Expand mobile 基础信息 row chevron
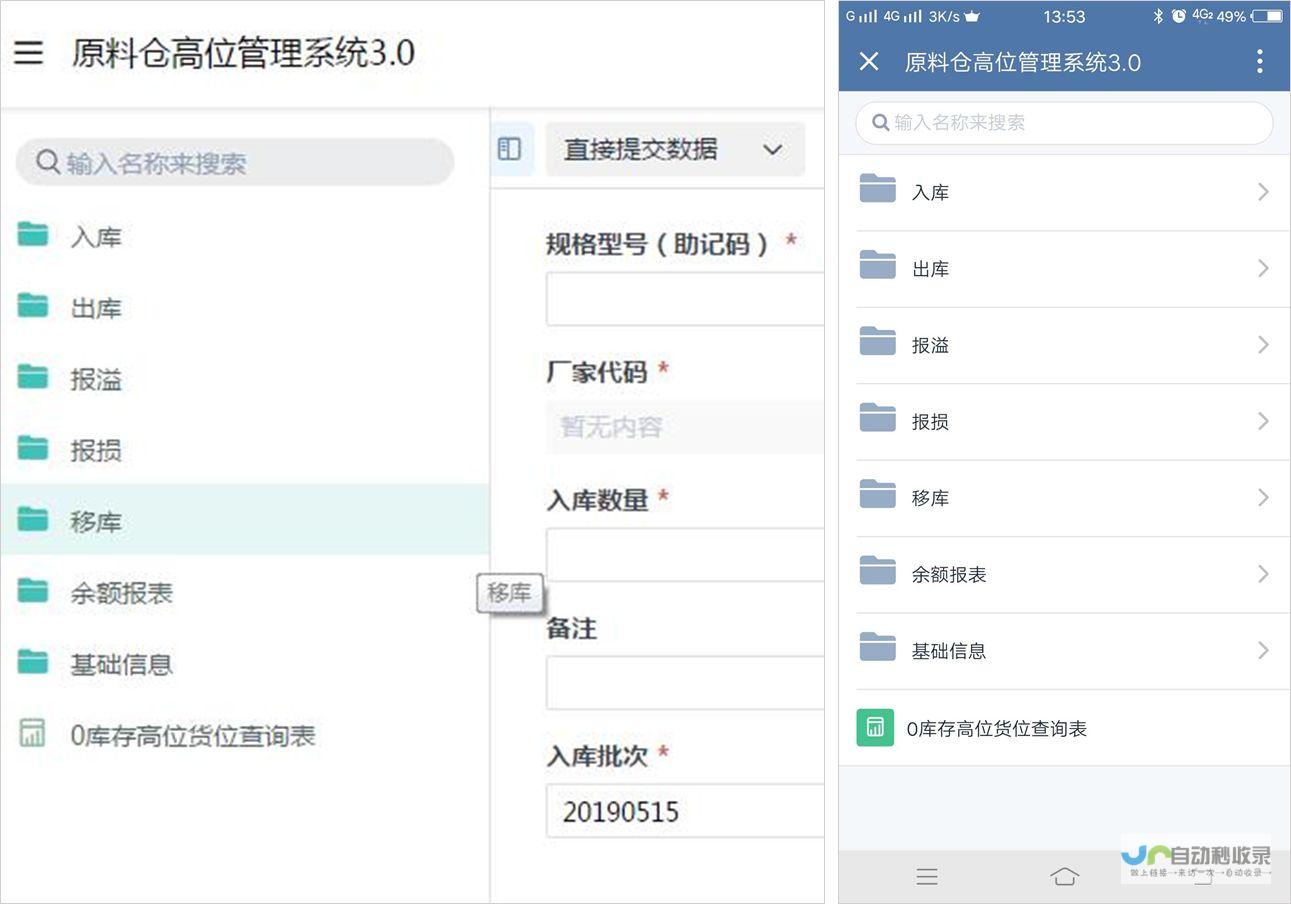Viewport: 1291px width, 904px height. click(x=1263, y=650)
